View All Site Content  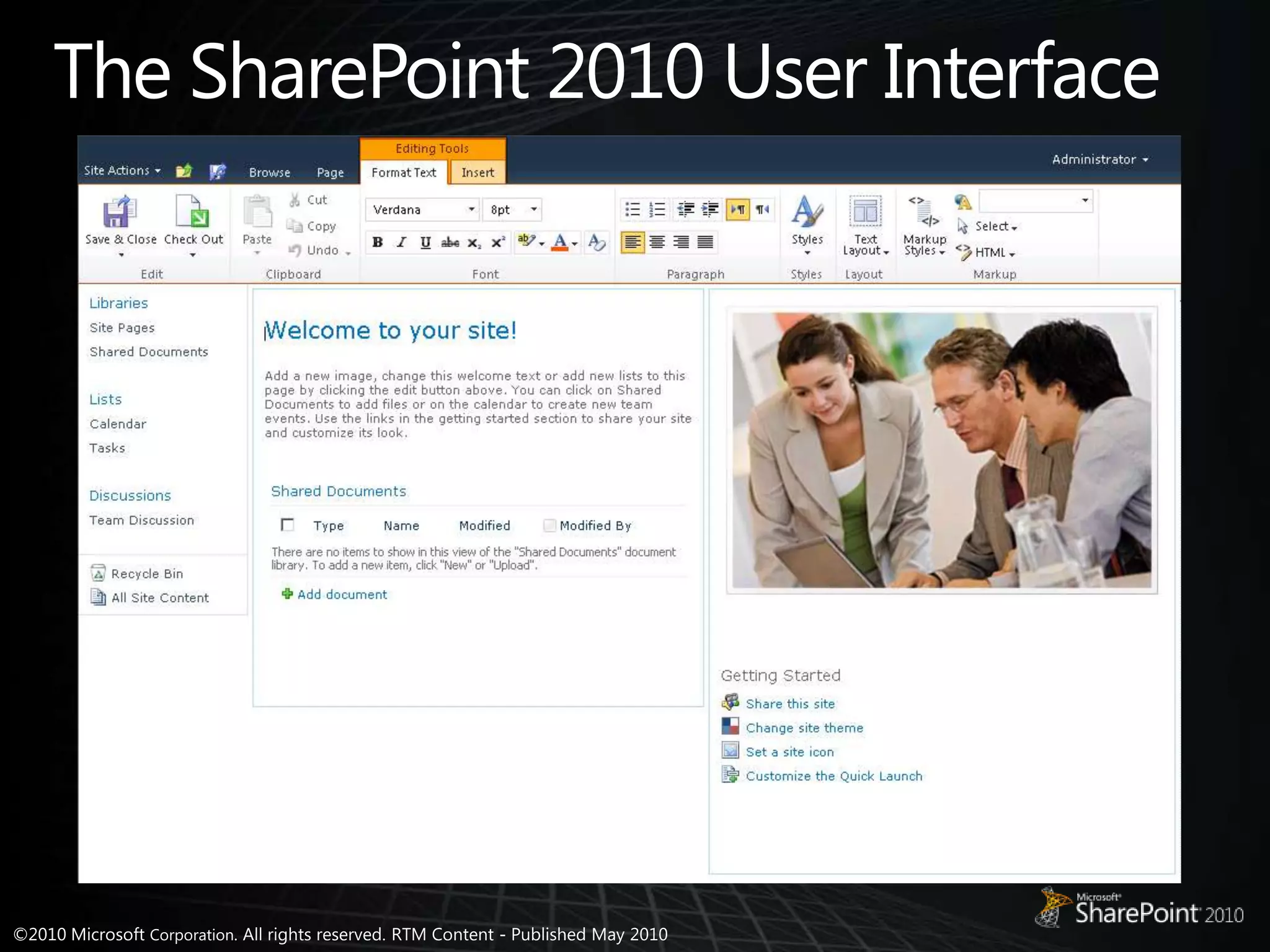tap(160, 597)
